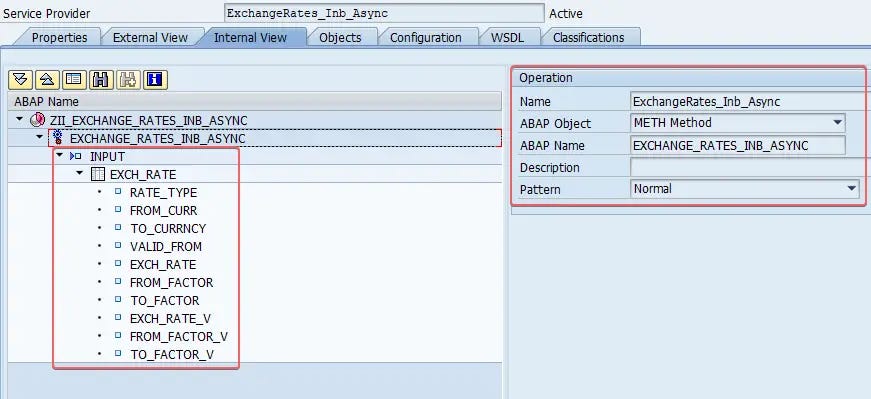
Task: Go to the External View tab
Action: click(x=150, y=38)
